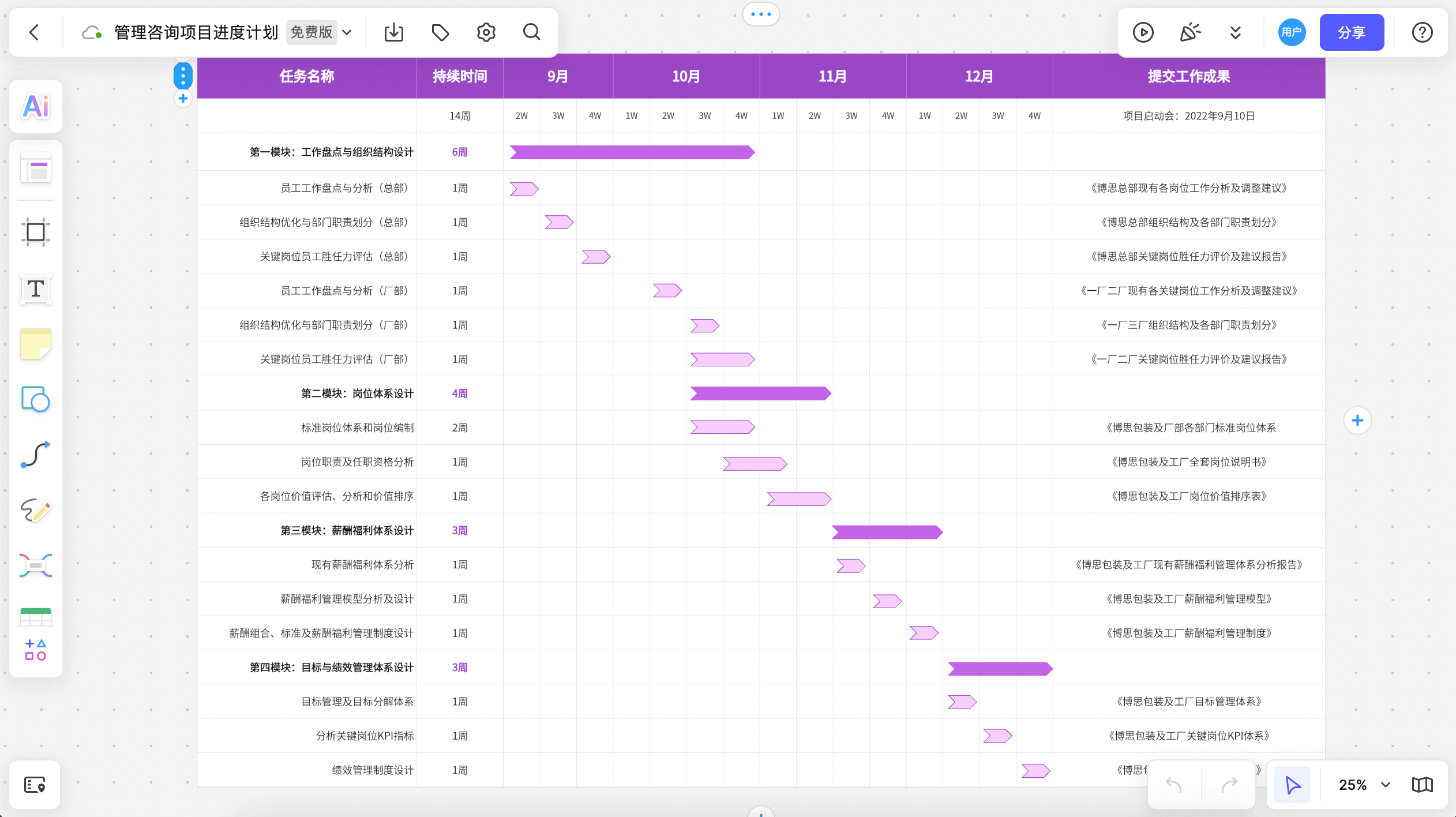Click the 免费版 badge

click(x=312, y=32)
